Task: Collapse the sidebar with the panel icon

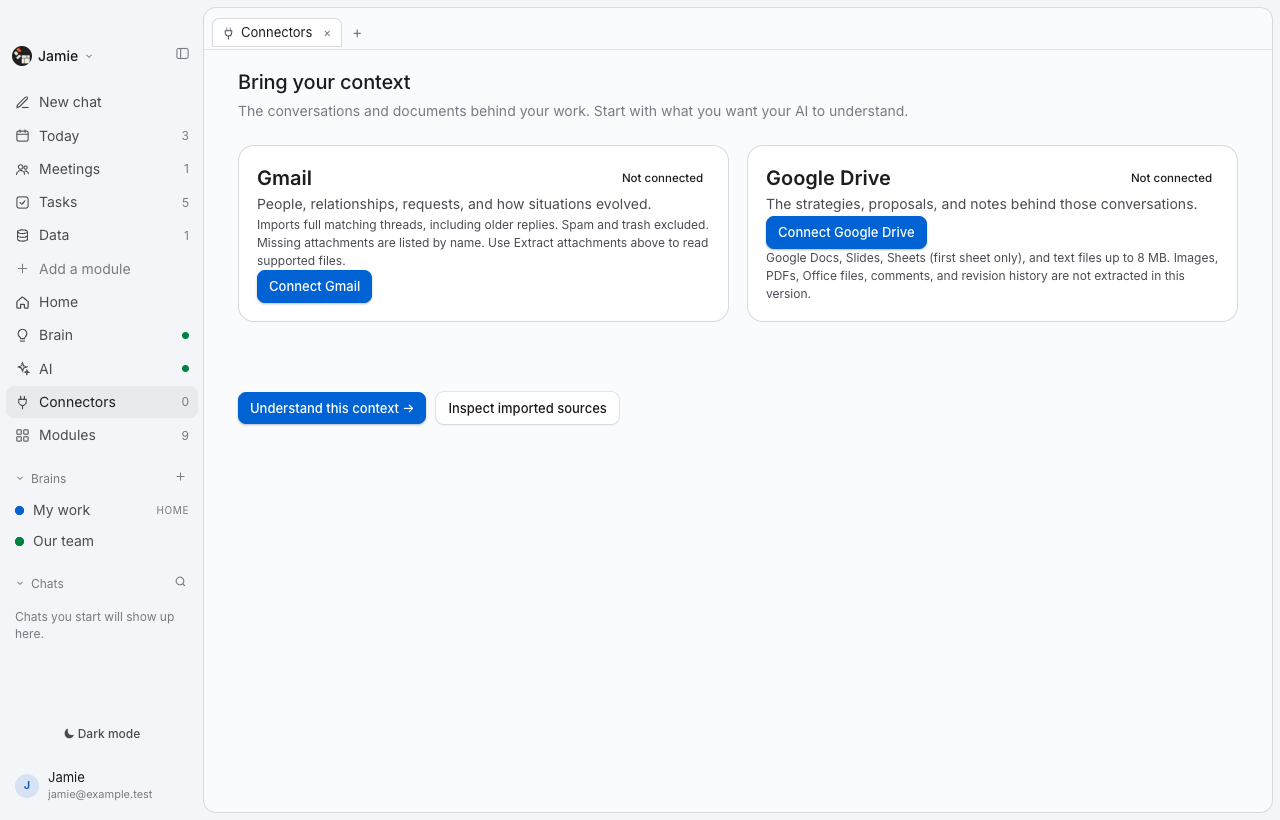Action: [182, 54]
